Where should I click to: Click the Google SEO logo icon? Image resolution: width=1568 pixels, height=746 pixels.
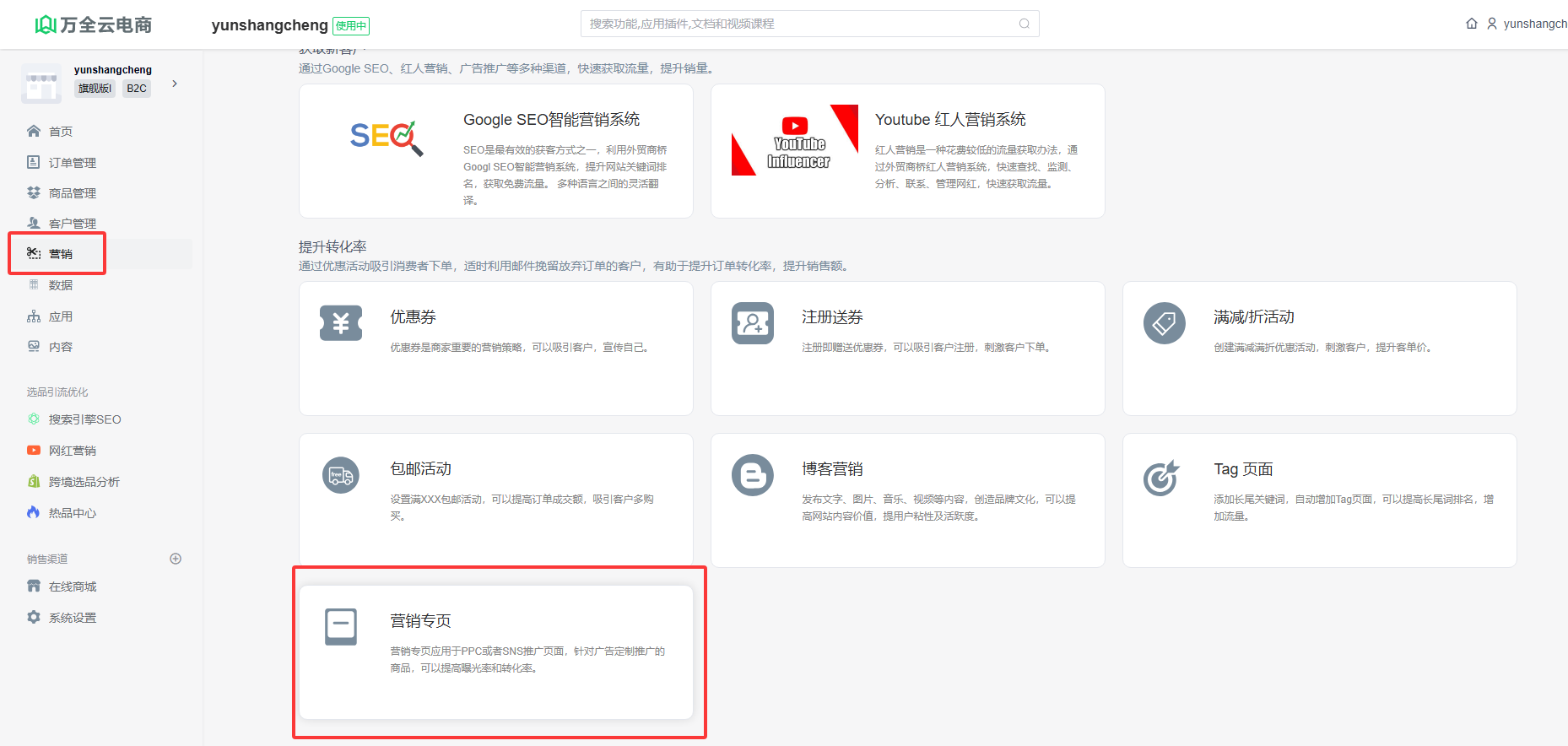[387, 138]
